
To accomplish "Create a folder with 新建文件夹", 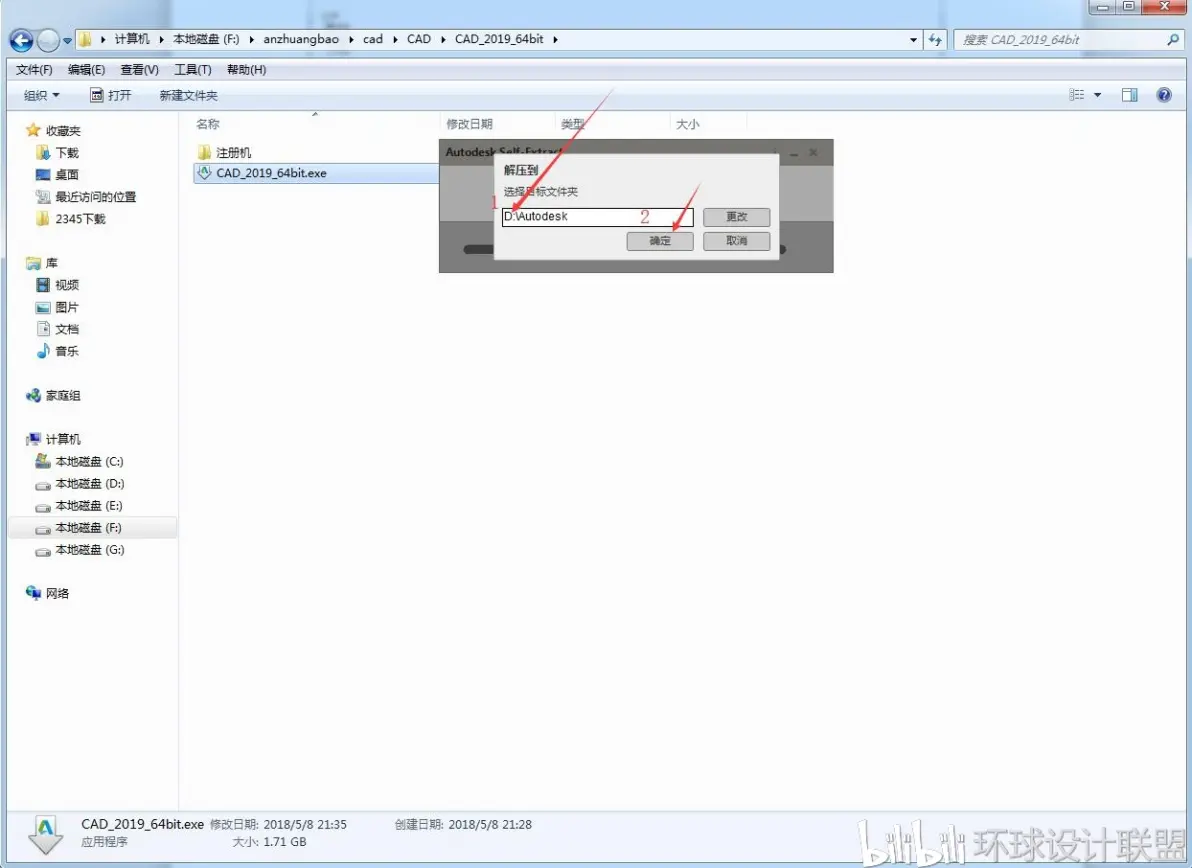I will pyautogui.click(x=188, y=95).
